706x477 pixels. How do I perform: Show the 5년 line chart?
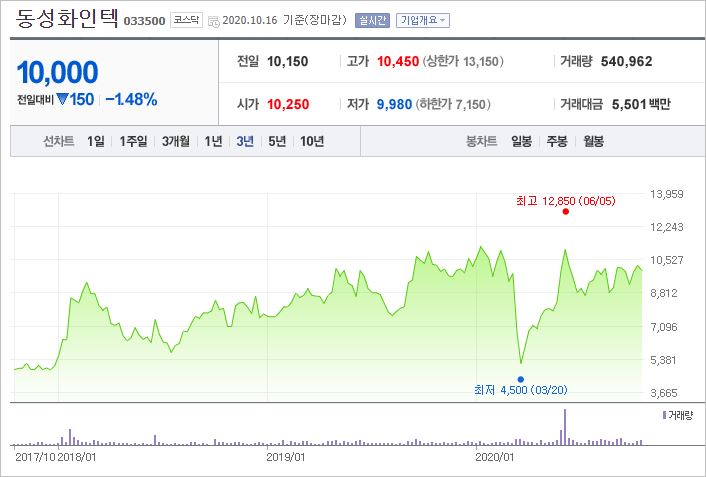pyautogui.click(x=277, y=141)
